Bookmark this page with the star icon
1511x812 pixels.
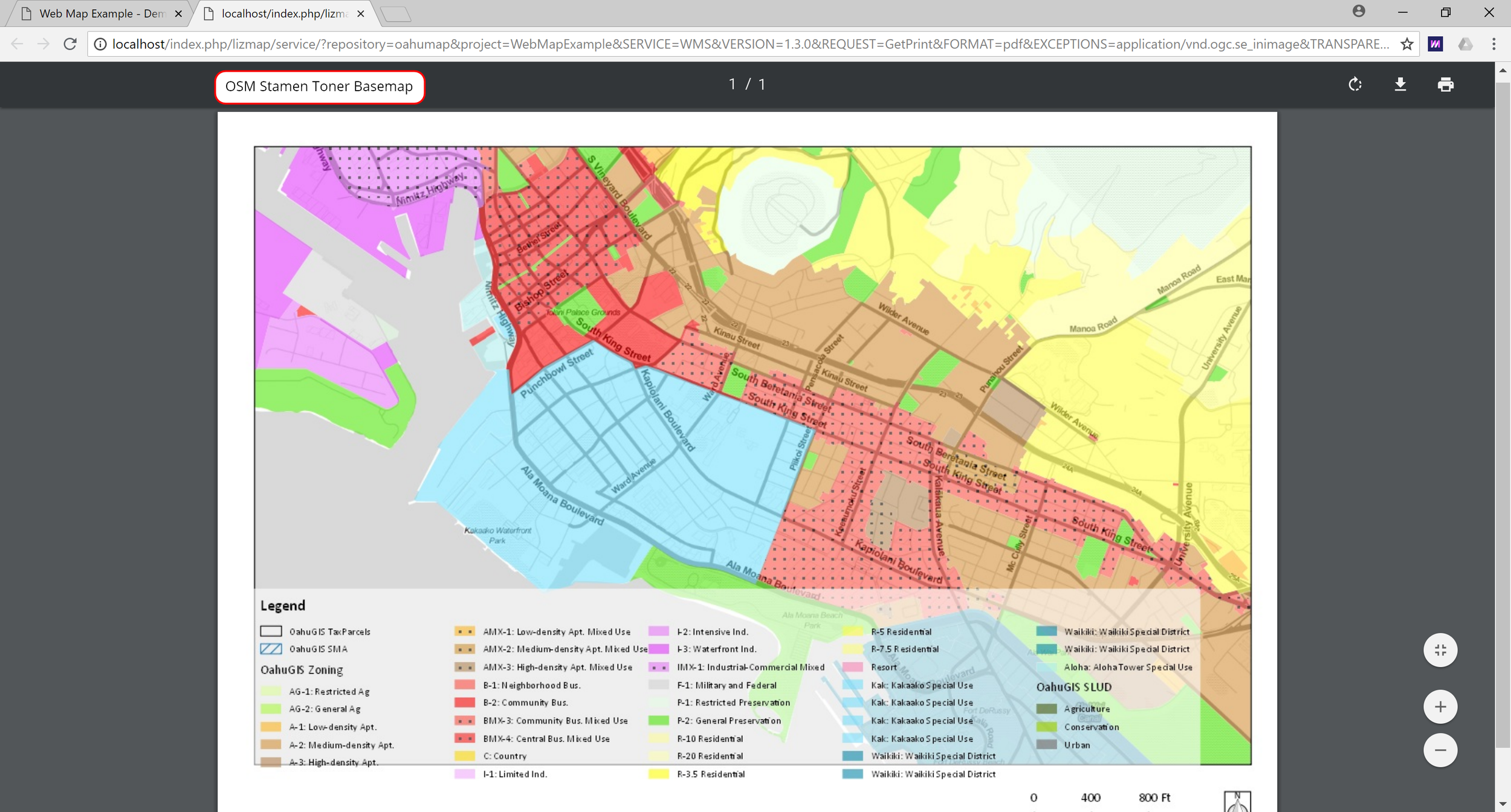pos(1407,44)
